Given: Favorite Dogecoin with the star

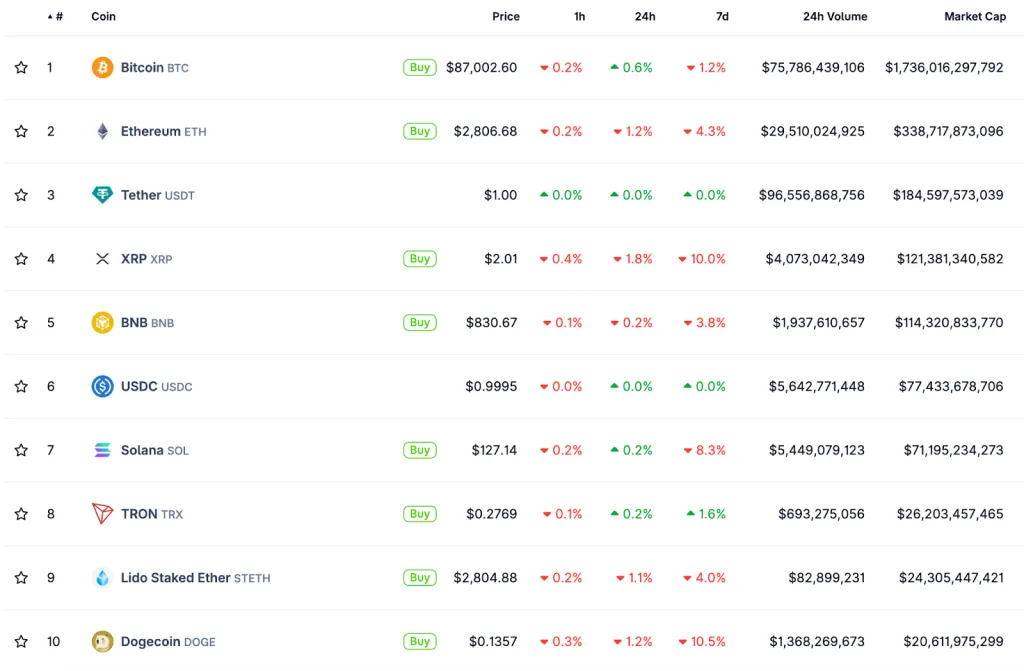Looking at the screenshot, I should click(x=21, y=641).
